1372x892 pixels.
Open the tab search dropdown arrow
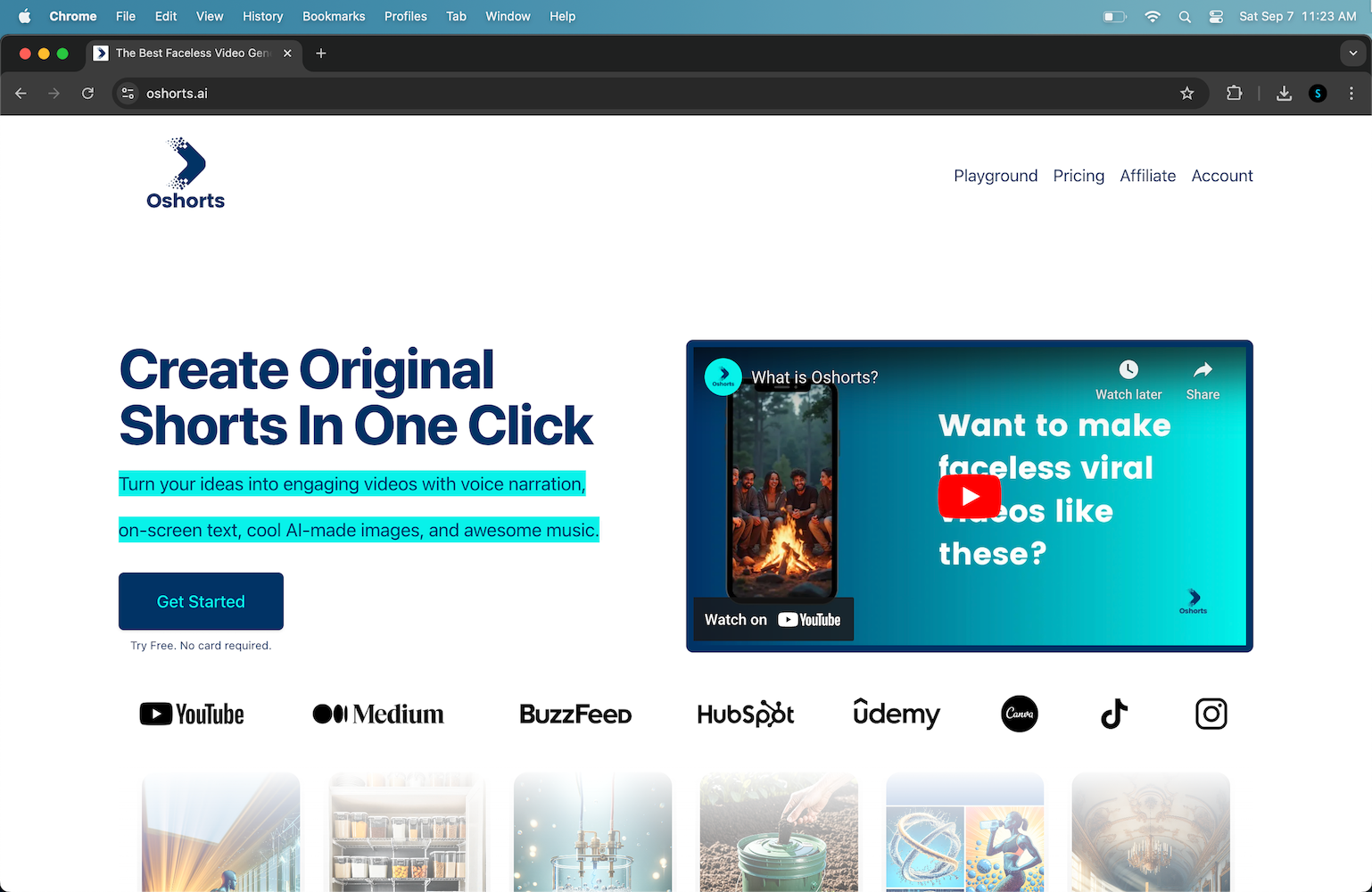click(1353, 54)
